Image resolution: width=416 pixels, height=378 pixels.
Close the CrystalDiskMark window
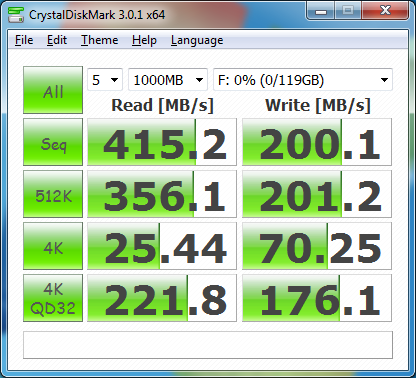click(385, 11)
